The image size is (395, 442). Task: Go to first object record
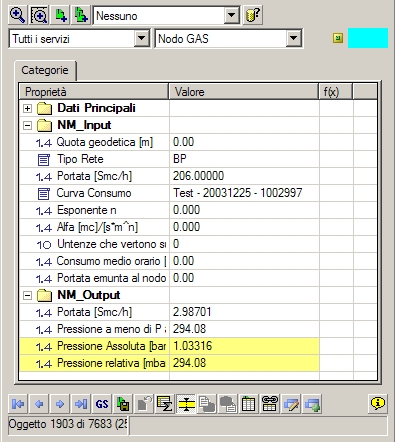point(18,404)
